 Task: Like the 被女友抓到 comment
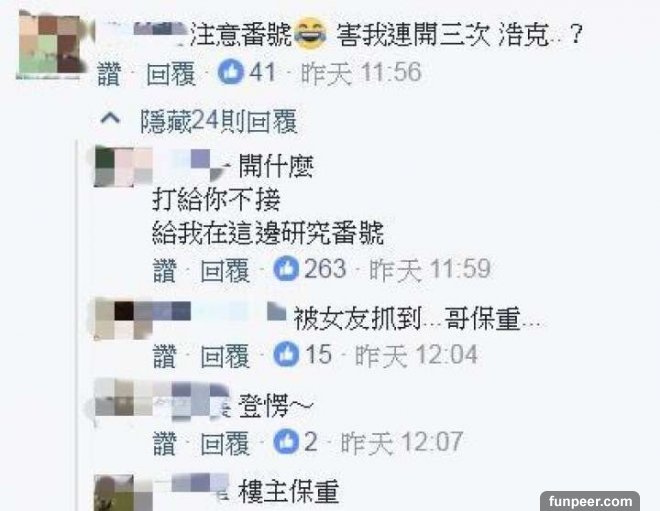(164, 356)
